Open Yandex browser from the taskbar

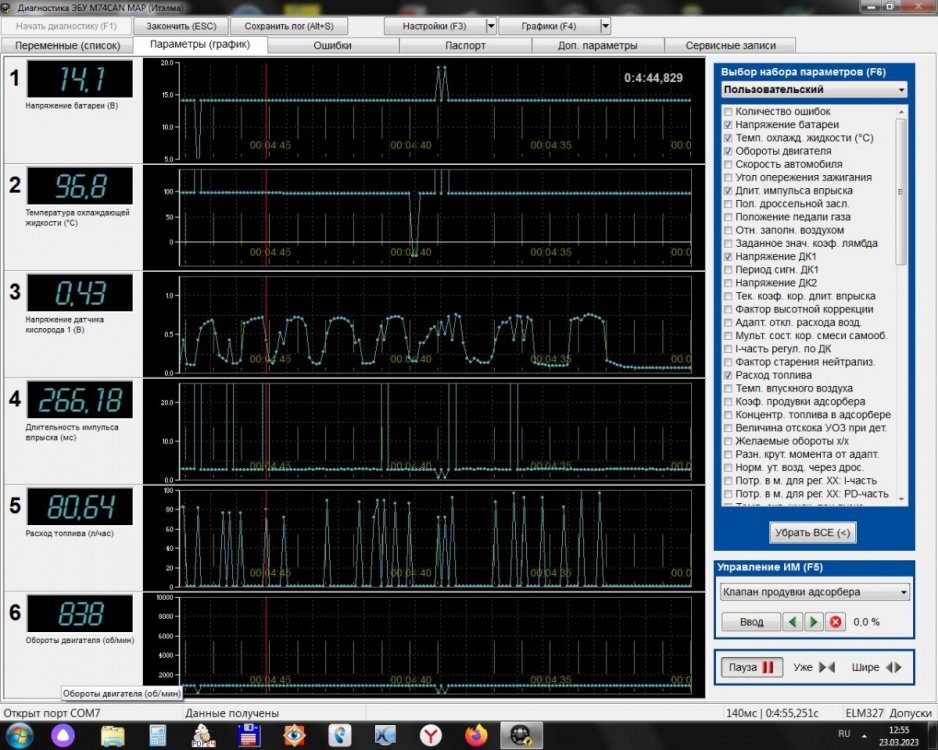[x=430, y=735]
